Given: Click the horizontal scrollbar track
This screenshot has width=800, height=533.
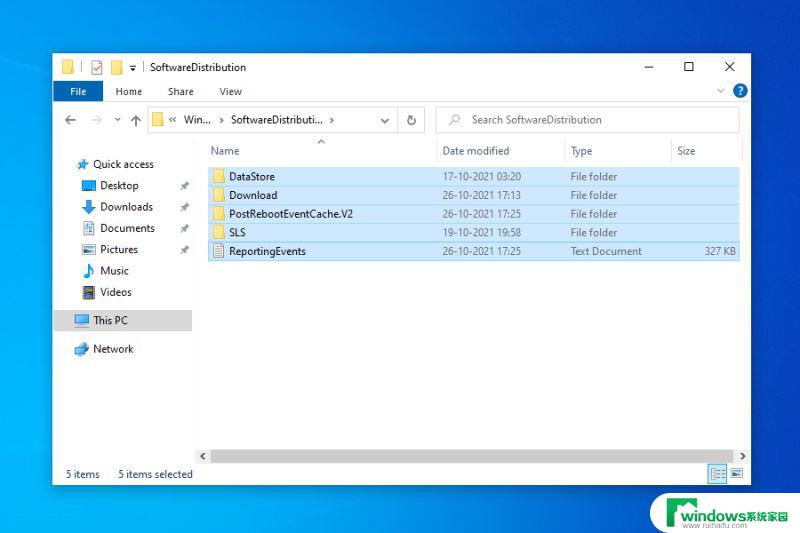Looking at the screenshot, I should (472, 456).
